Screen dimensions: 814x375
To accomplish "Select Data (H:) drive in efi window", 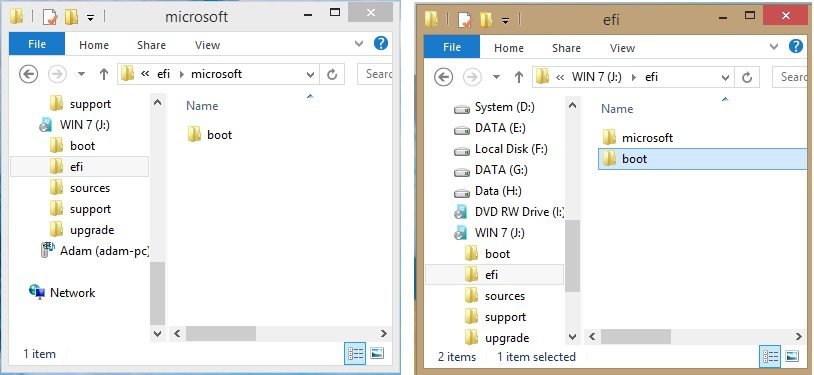I will tap(487, 191).
